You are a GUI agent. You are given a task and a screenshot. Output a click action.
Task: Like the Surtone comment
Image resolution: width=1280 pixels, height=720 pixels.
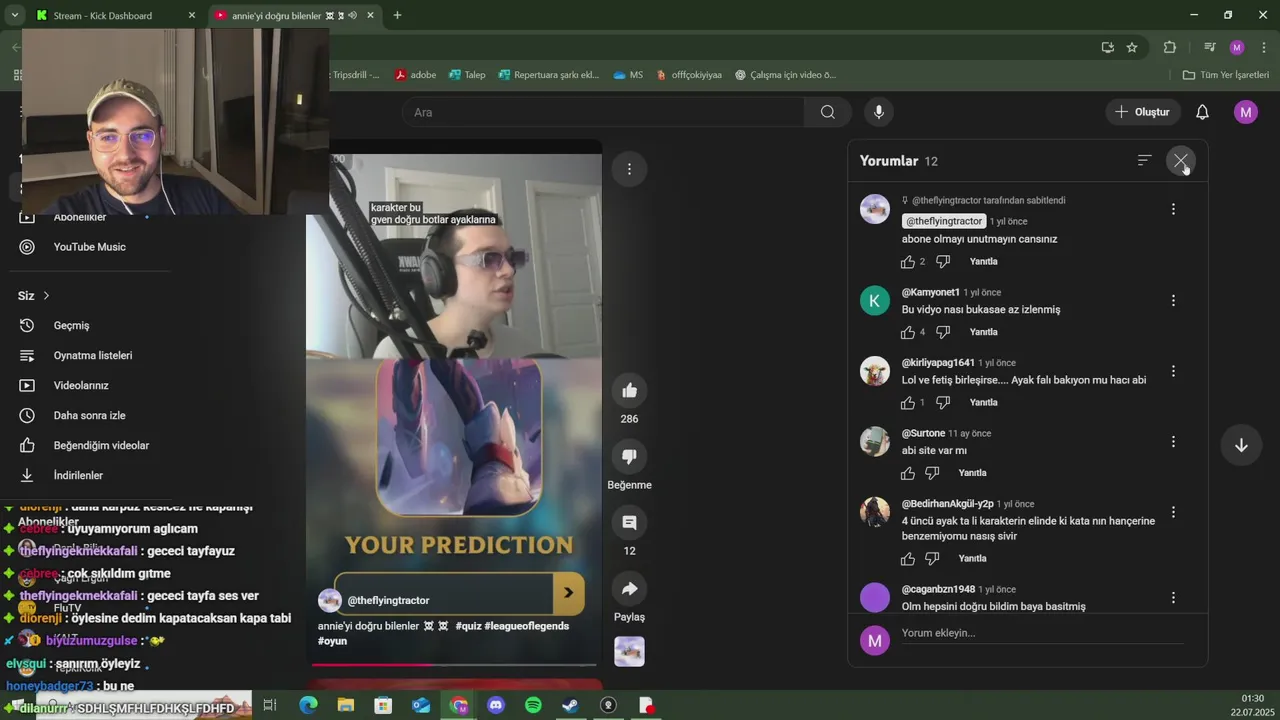coord(908,473)
